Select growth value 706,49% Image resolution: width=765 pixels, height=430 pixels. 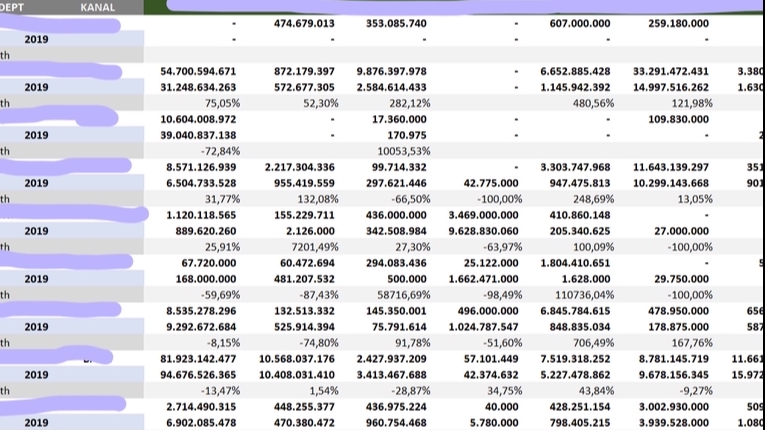click(x=594, y=343)
